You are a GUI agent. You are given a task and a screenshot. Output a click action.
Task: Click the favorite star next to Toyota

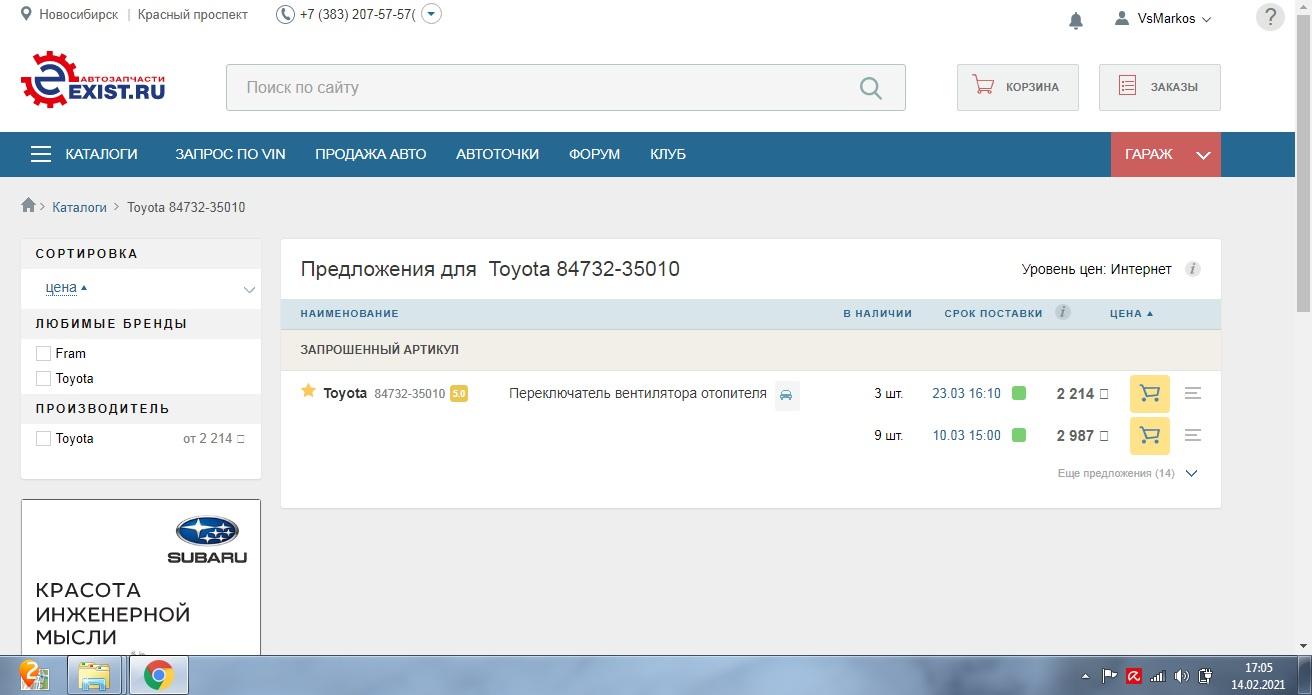pyautogui.click(x=308, y=391)
